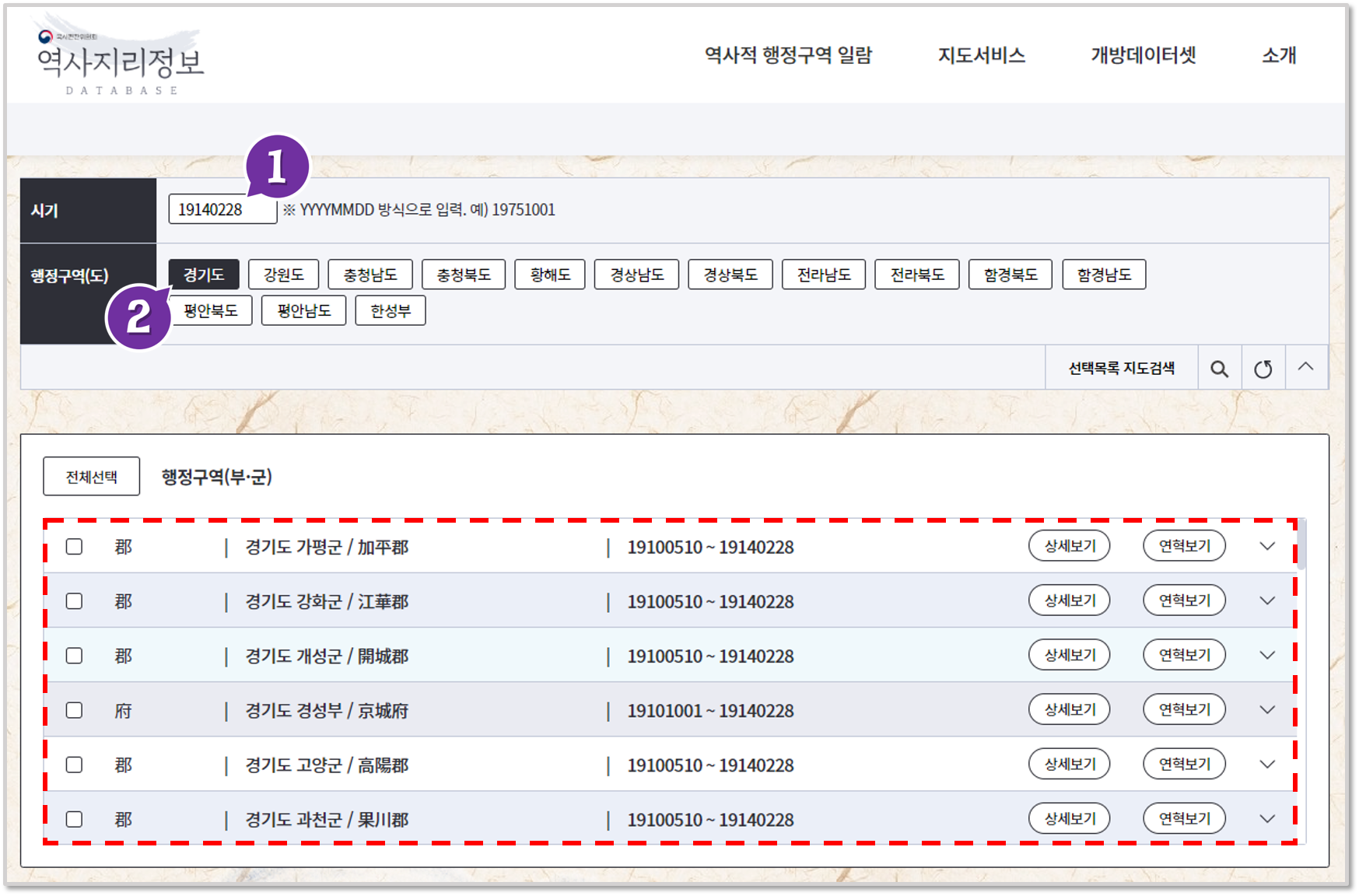This screenshot has height=896, width=1359.
Task: Open the 역사적 행정구역 일람 menu
Action: [x=788, y=55]
